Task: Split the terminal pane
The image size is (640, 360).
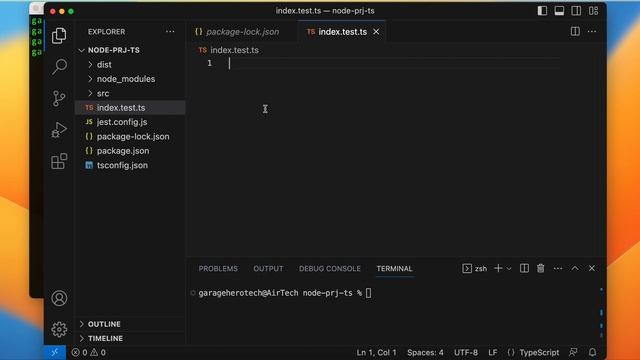Action: click(524, 268)
